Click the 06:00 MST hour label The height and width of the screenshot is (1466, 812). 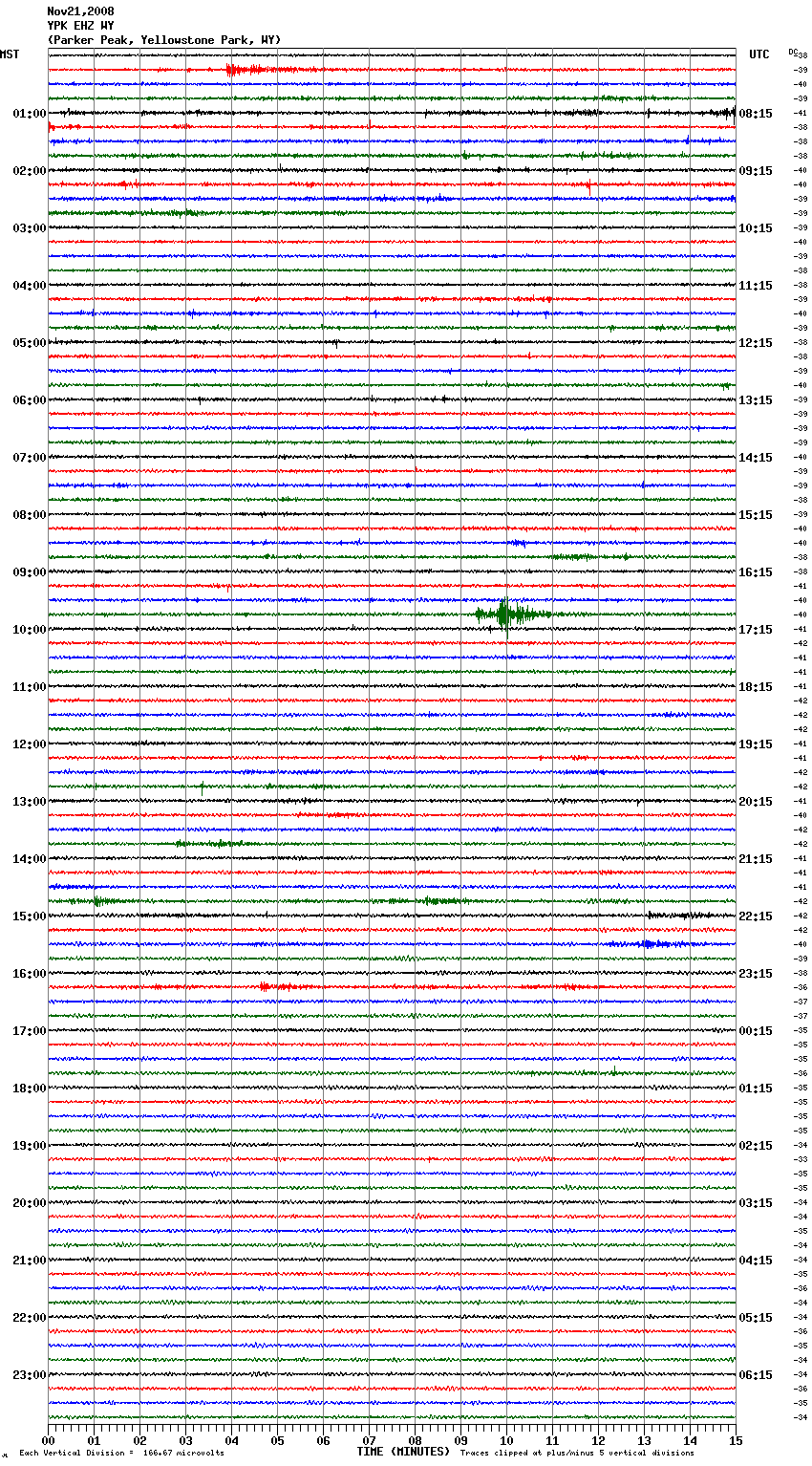[x=30, y=400]
